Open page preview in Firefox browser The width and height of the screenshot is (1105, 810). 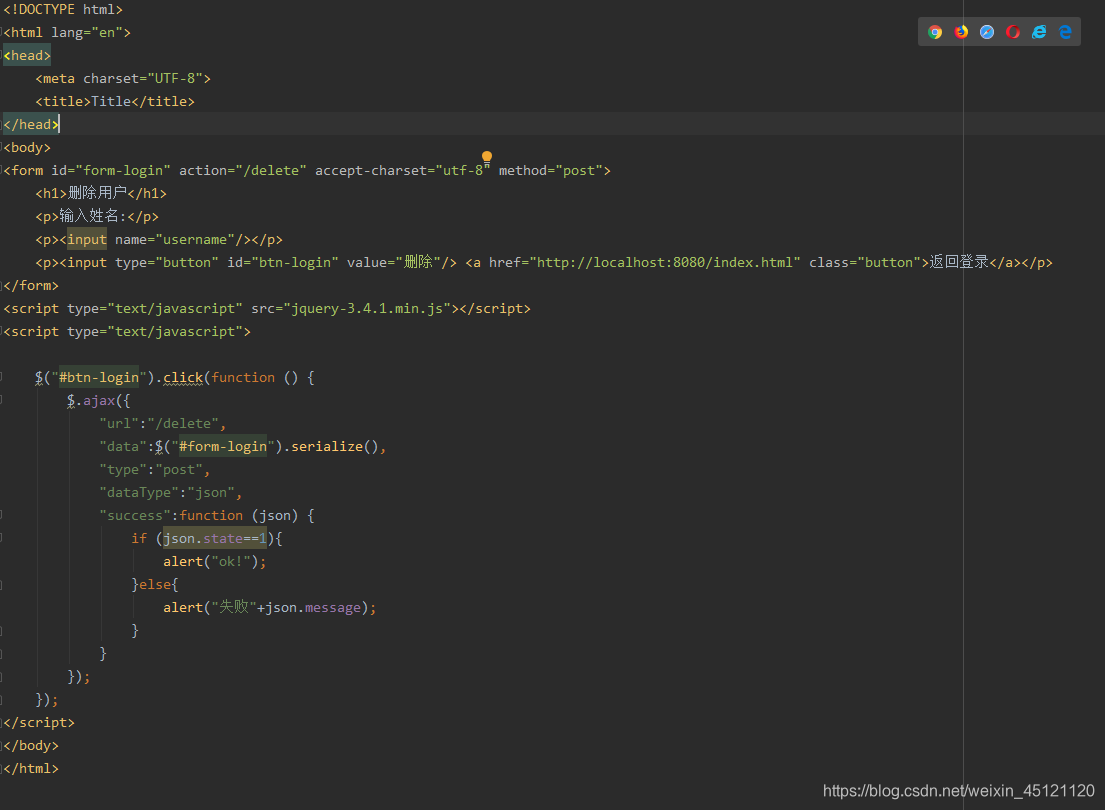pyautogui.click(x=961, y=32)
